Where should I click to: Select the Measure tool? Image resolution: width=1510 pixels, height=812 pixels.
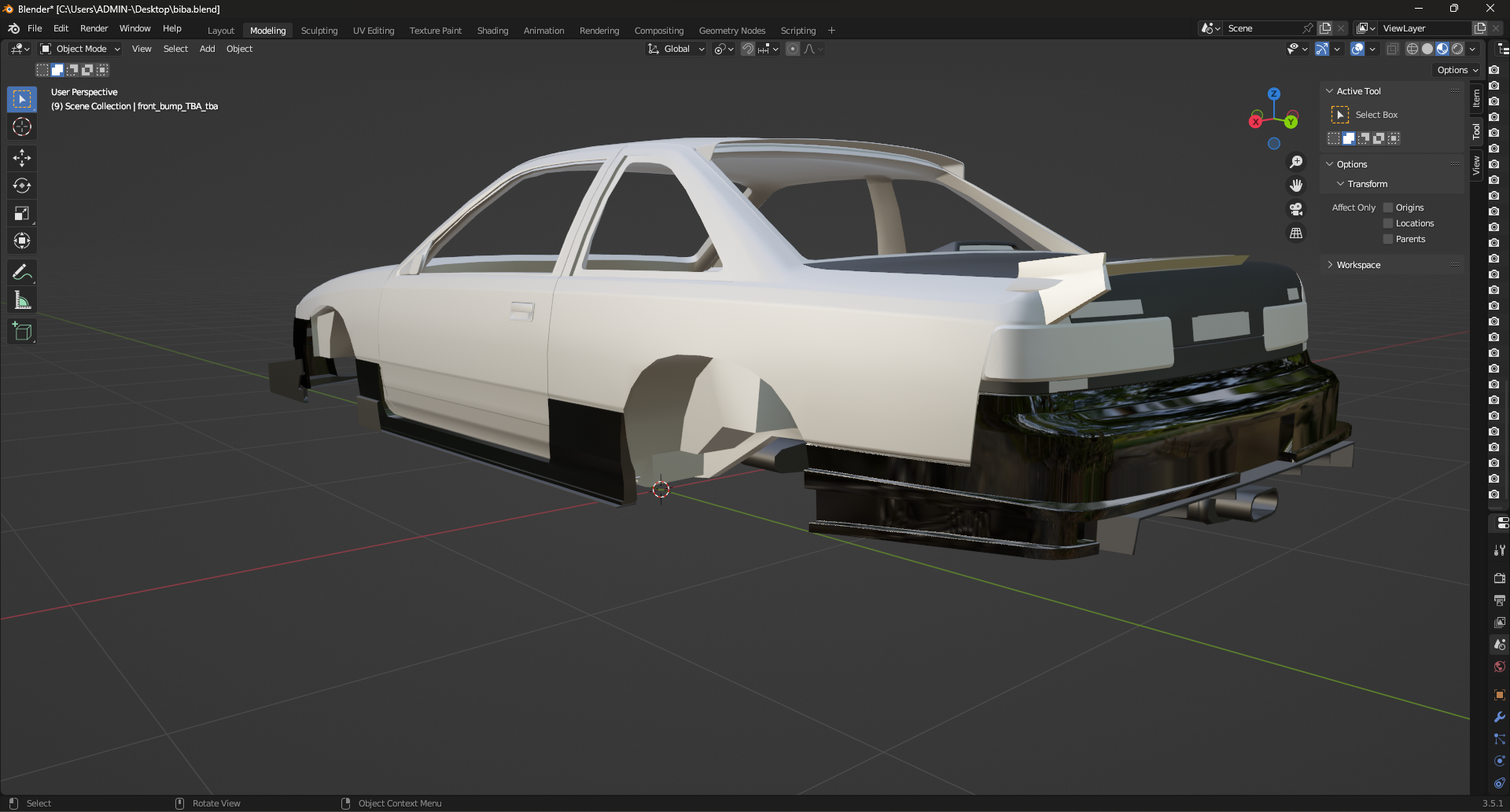coord(22,300)
